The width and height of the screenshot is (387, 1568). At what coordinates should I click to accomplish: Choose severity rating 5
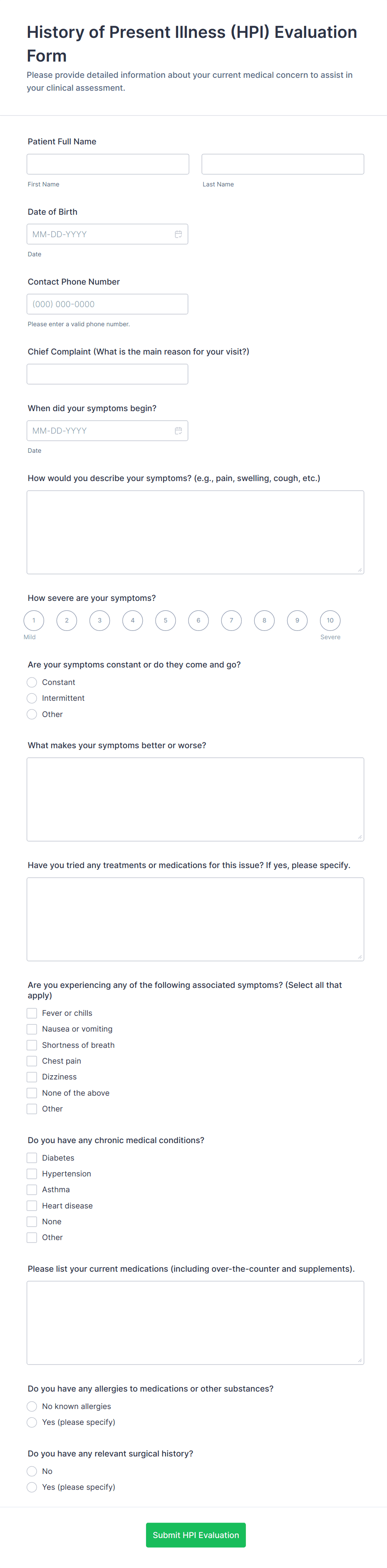click(x=166, y=621)
